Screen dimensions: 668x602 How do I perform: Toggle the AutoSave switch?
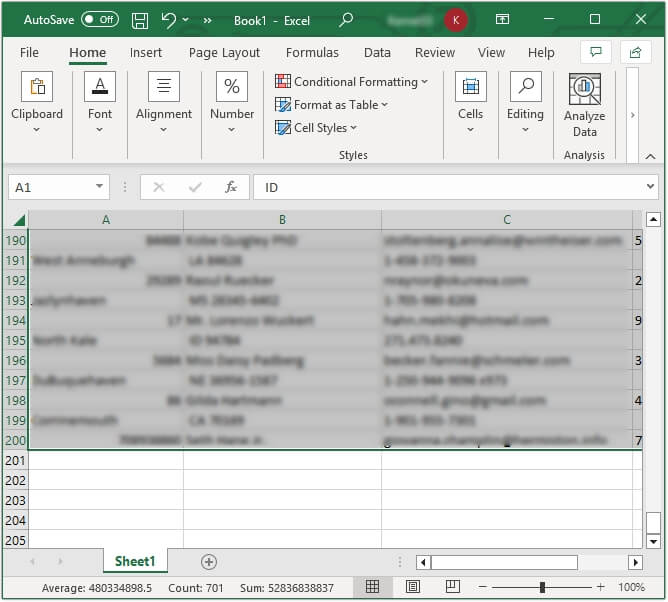[100, 20]
